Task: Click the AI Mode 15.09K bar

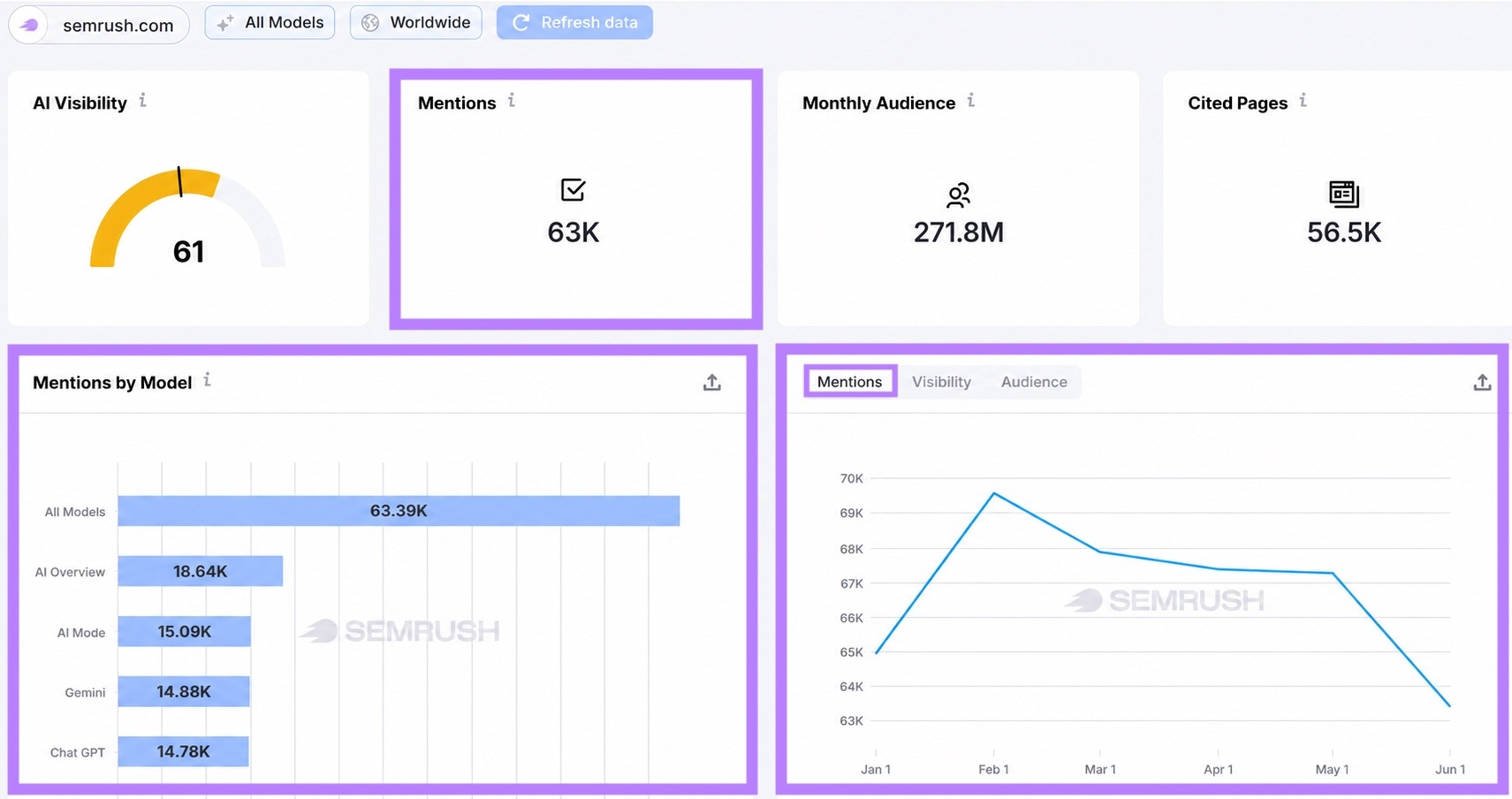Action: pyautogui.click(x=185, y=631)
